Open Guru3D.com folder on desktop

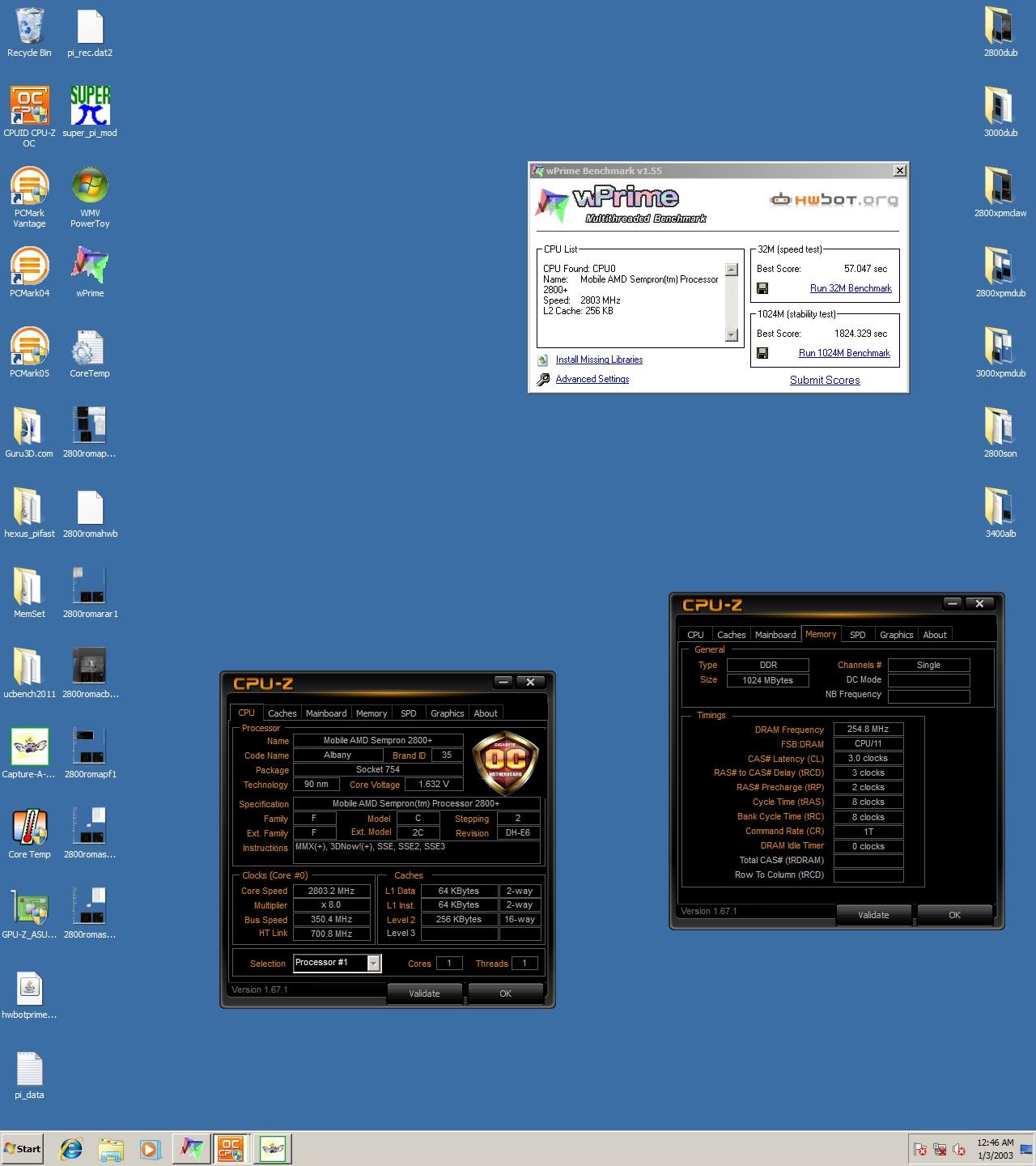click(29, 432)
